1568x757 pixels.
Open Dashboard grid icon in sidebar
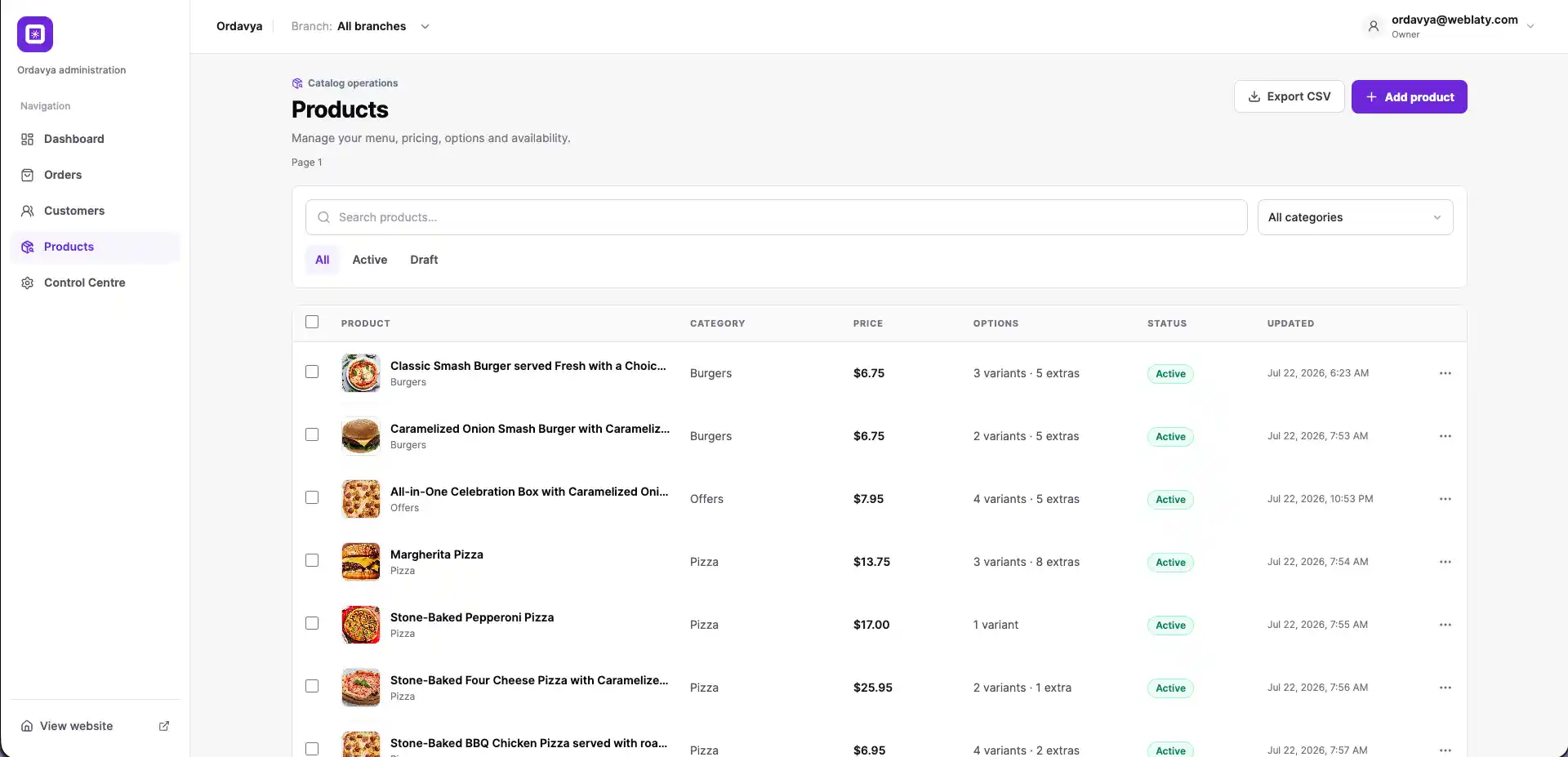28,140
